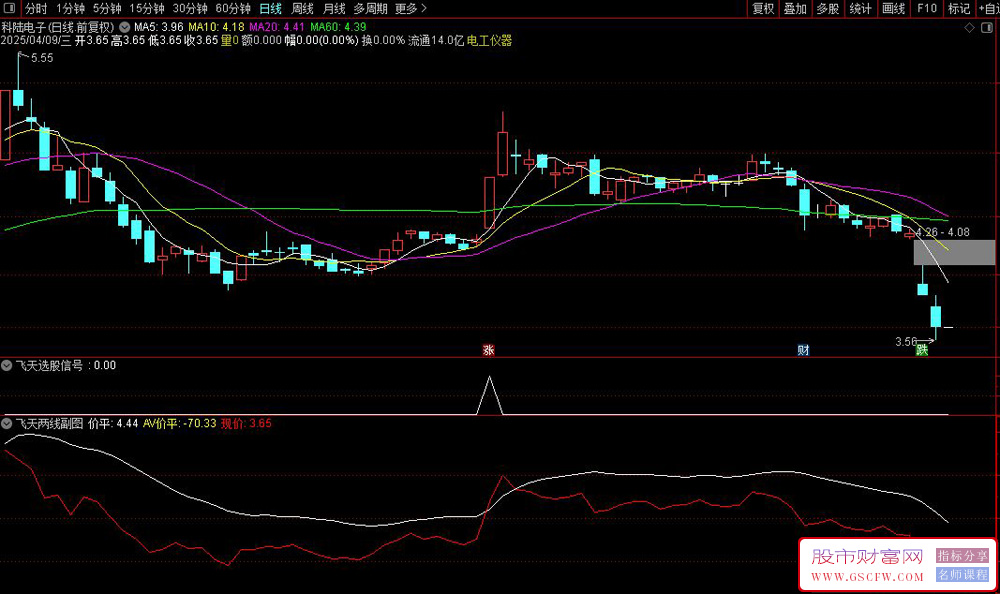Toggle the left panel layout icon

pos(9,8)
